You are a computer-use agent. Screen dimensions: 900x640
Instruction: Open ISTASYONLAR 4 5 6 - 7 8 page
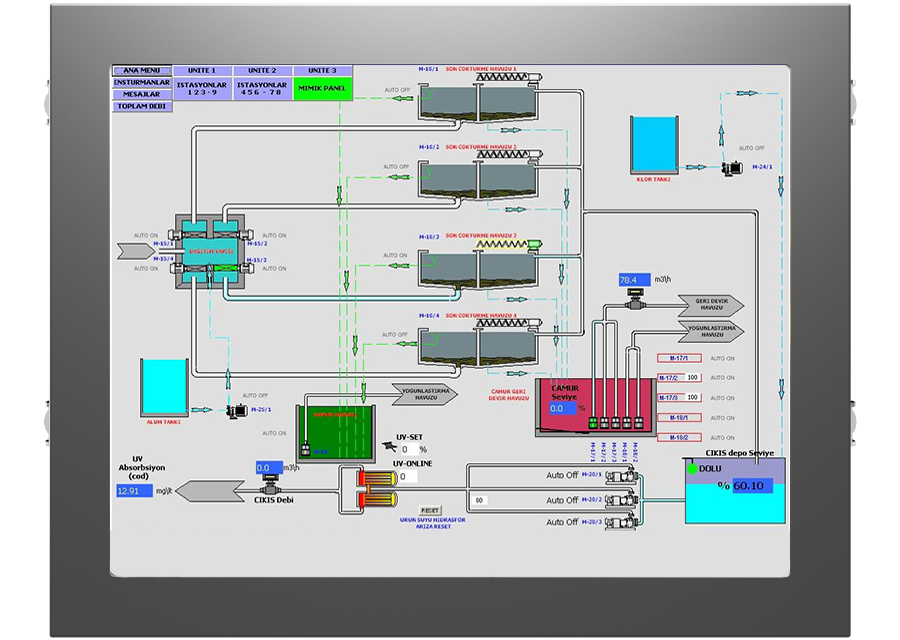tap(262, 88)
